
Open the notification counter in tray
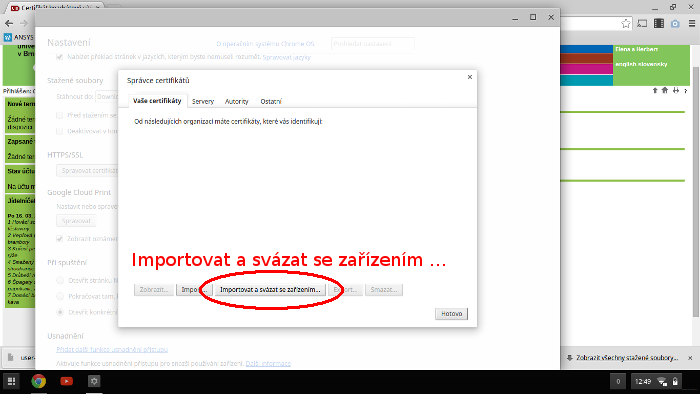tap(618, 382)
